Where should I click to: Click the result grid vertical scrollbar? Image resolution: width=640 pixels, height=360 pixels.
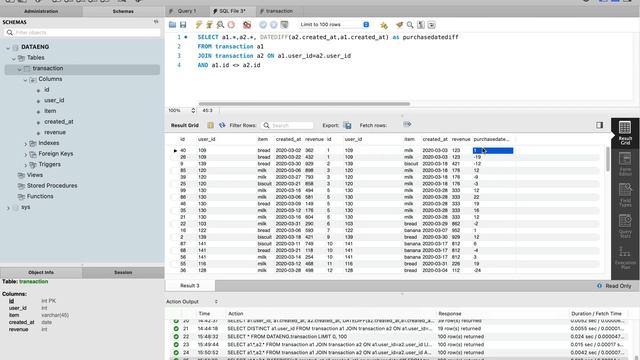[x=607, y=160]
